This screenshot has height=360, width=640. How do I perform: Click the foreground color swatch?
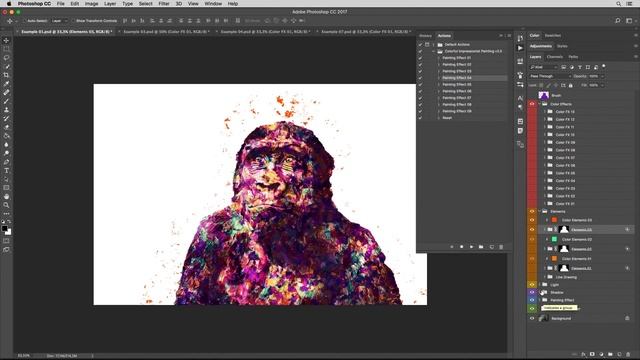click(4, 229)
